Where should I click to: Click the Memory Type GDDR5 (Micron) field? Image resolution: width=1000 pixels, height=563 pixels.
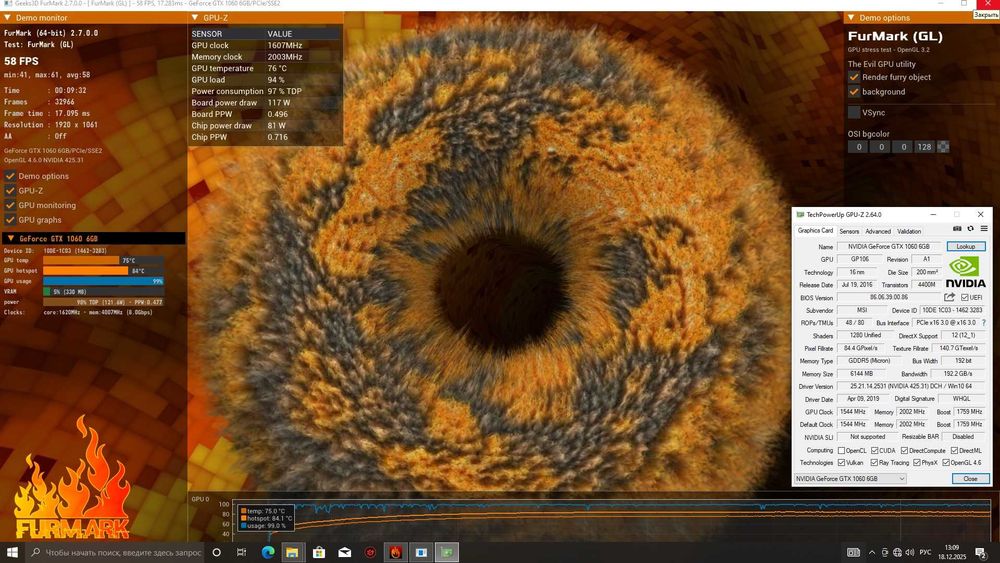(869, 361)
